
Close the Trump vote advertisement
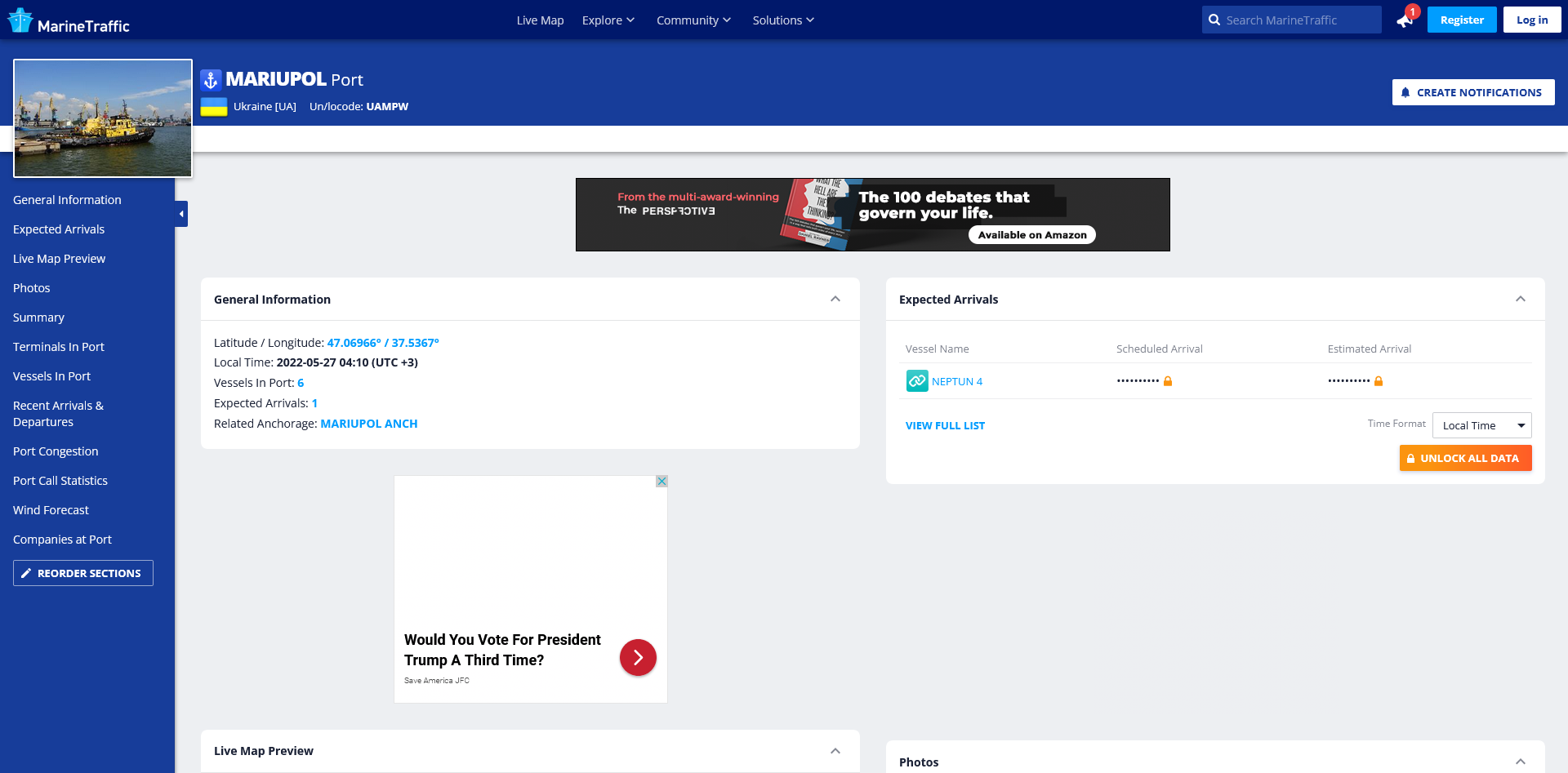coord(661,482)
